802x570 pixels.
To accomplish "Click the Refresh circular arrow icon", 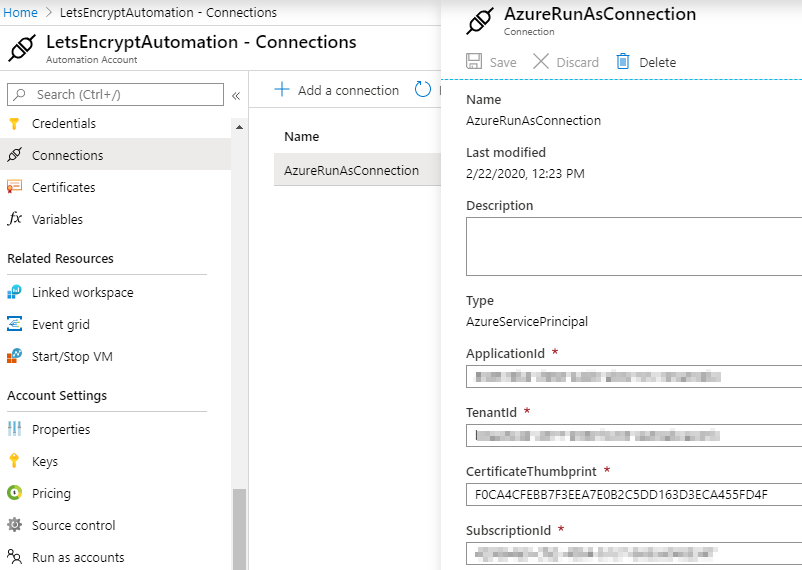I will [x=422, y=90].
